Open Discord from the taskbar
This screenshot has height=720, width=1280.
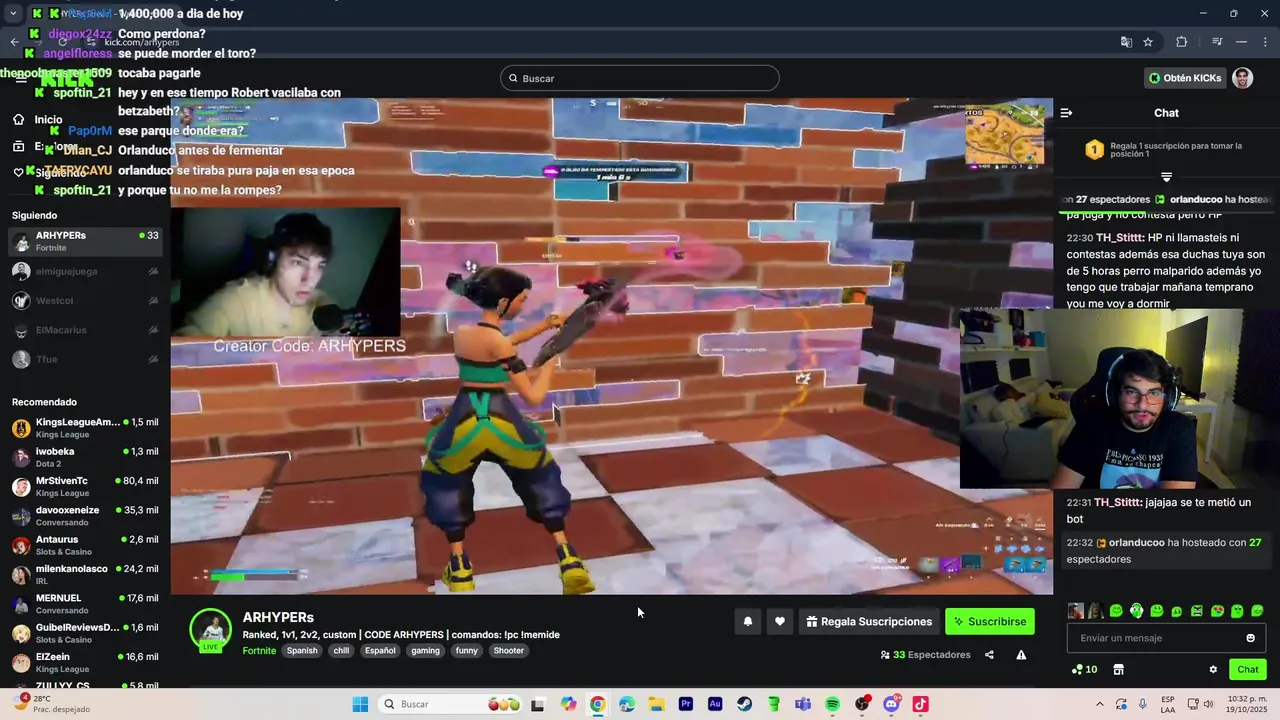coord(891,704)
